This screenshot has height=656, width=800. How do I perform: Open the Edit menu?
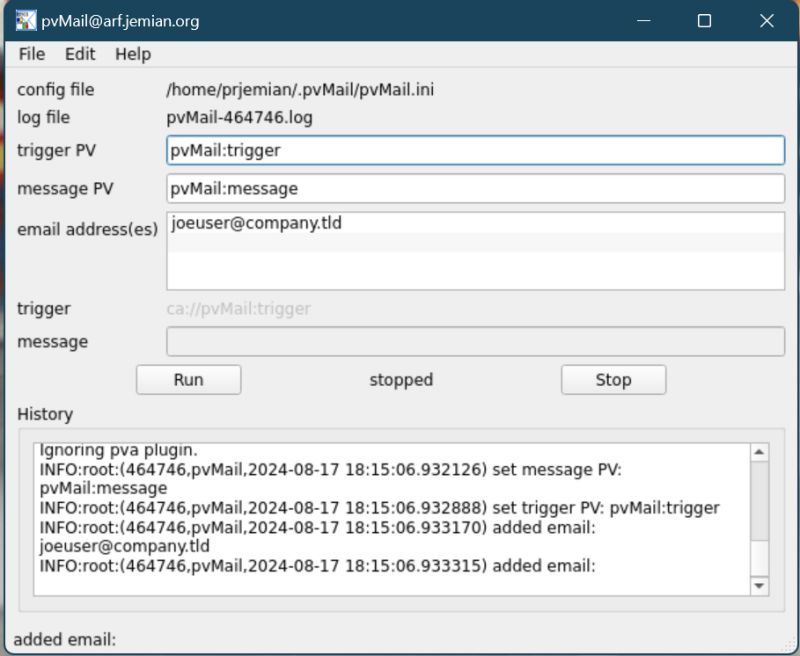[80, 54]
